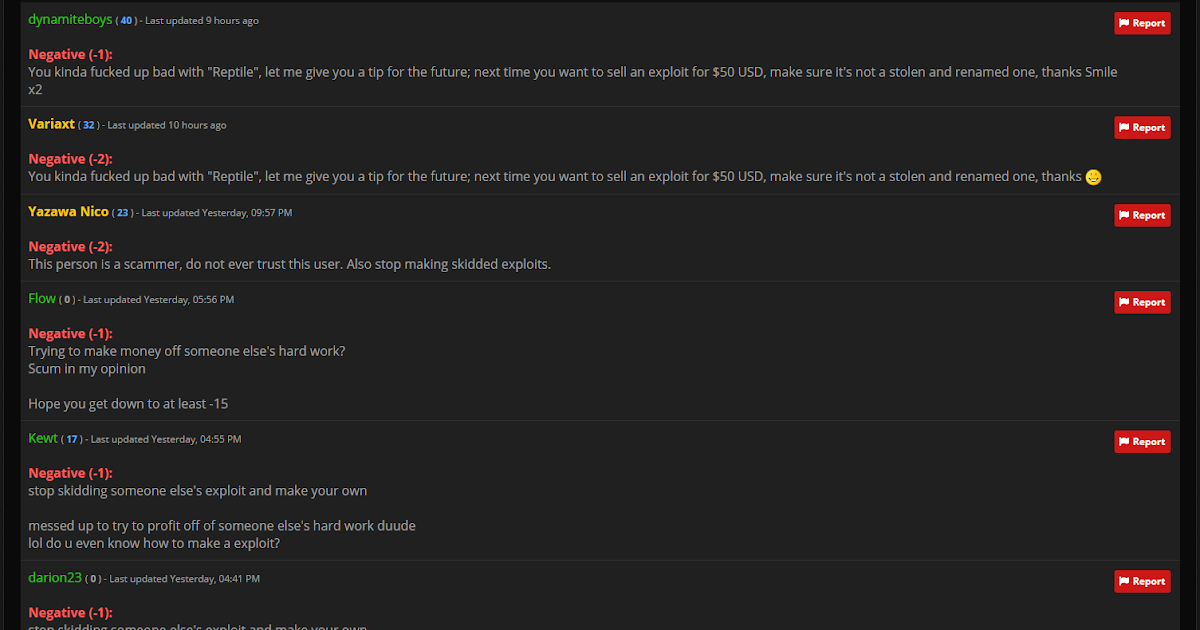Report darion23's reputation comment
1200x630 pixels.
(x=1142, y=581)
